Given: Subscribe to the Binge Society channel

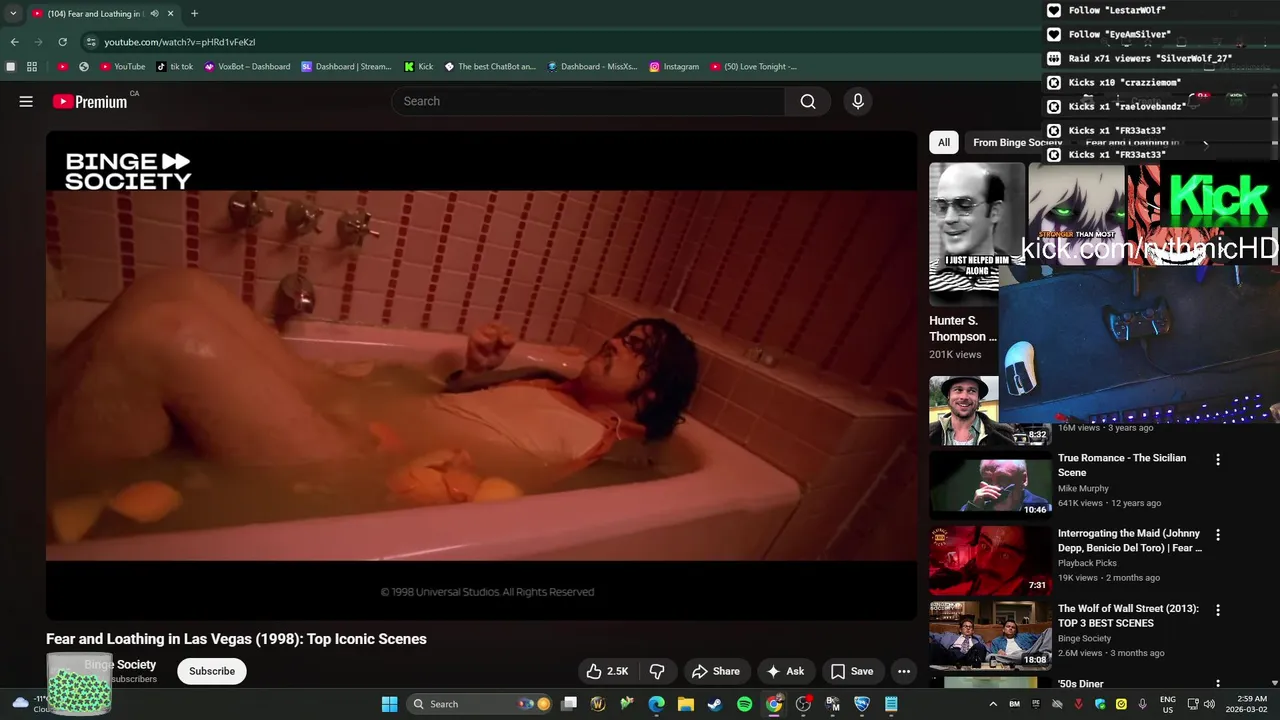Looking at the screenshot, I should [x=212, y=671].
